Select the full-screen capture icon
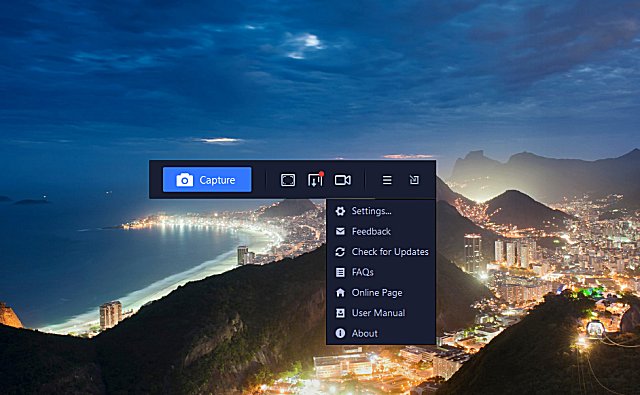This screenshot has height=395, width=640. pos(288,180)
